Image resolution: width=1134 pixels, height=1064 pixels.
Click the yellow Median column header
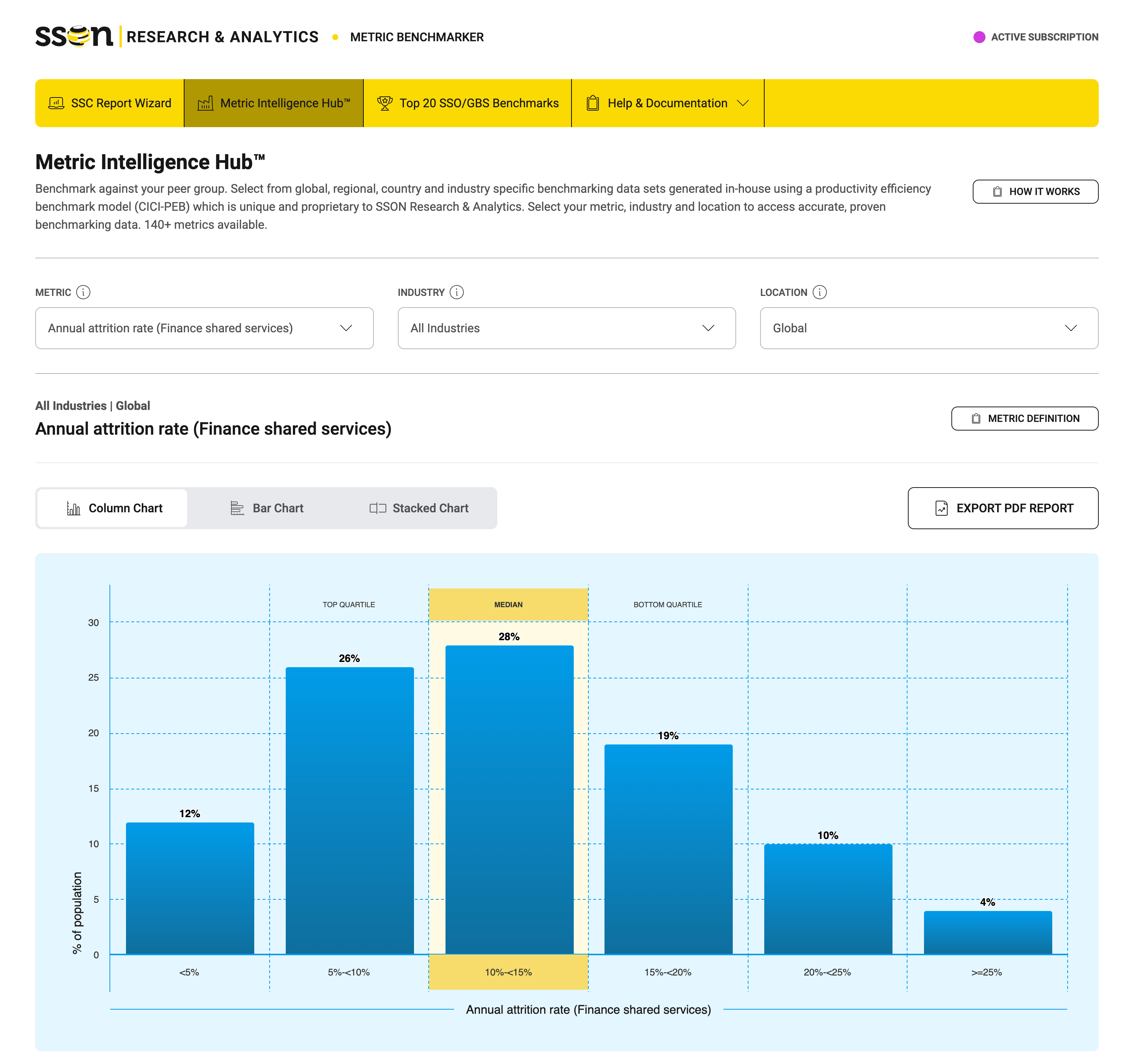[508, 605]
